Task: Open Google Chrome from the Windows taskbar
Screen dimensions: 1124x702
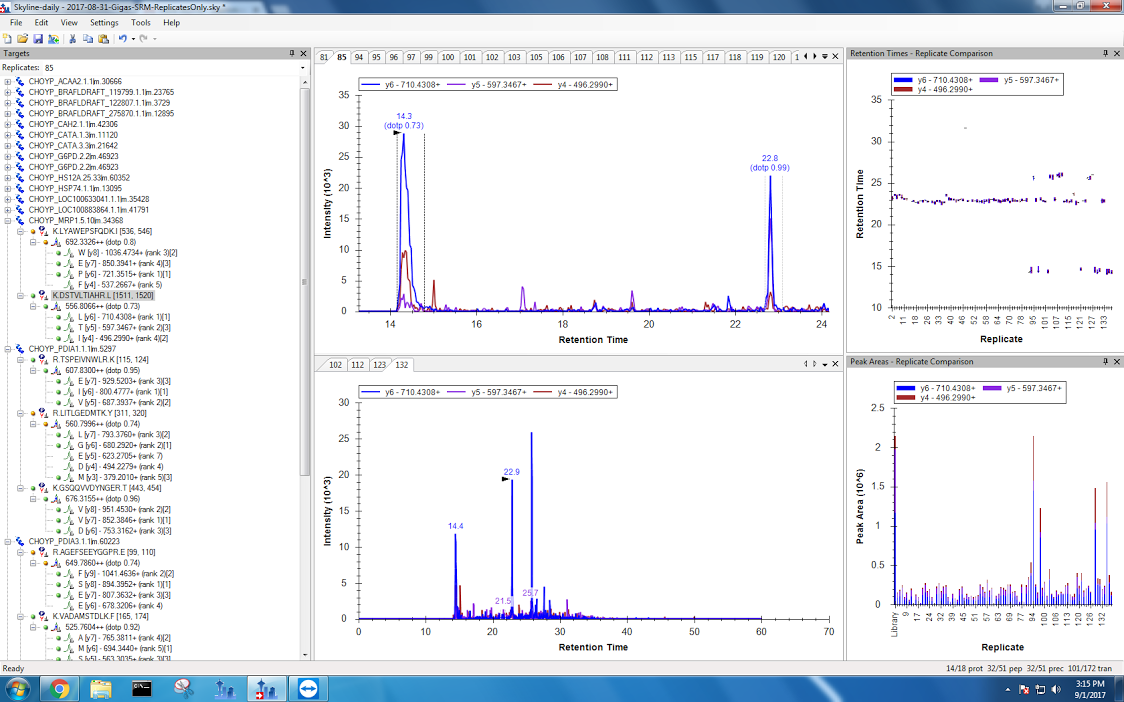Action: tap(59, 688)
